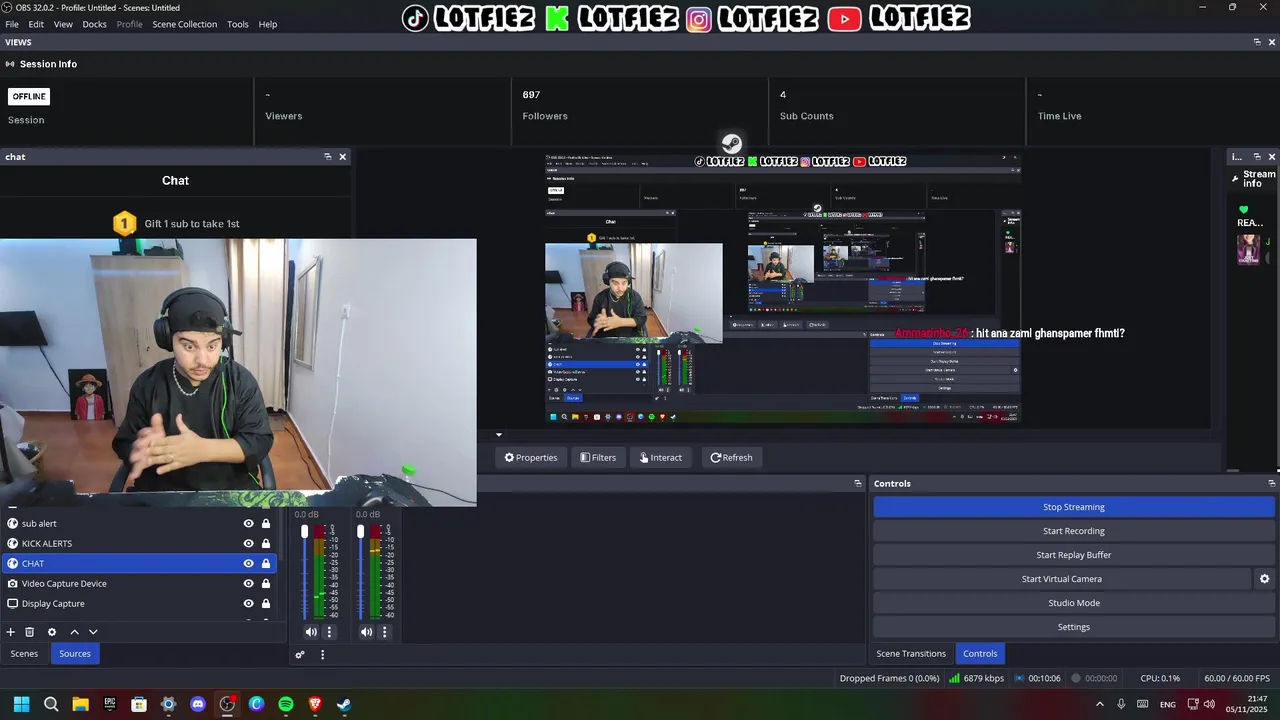
Task: Click the browser source icon of sub alert
Action: [13, 524]
